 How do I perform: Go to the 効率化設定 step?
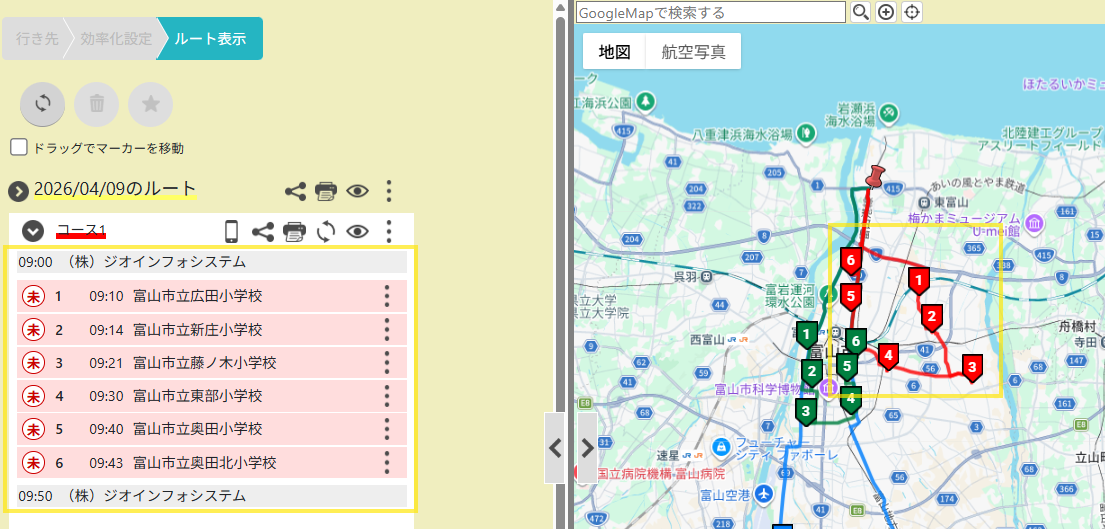[x=116, y=39]
